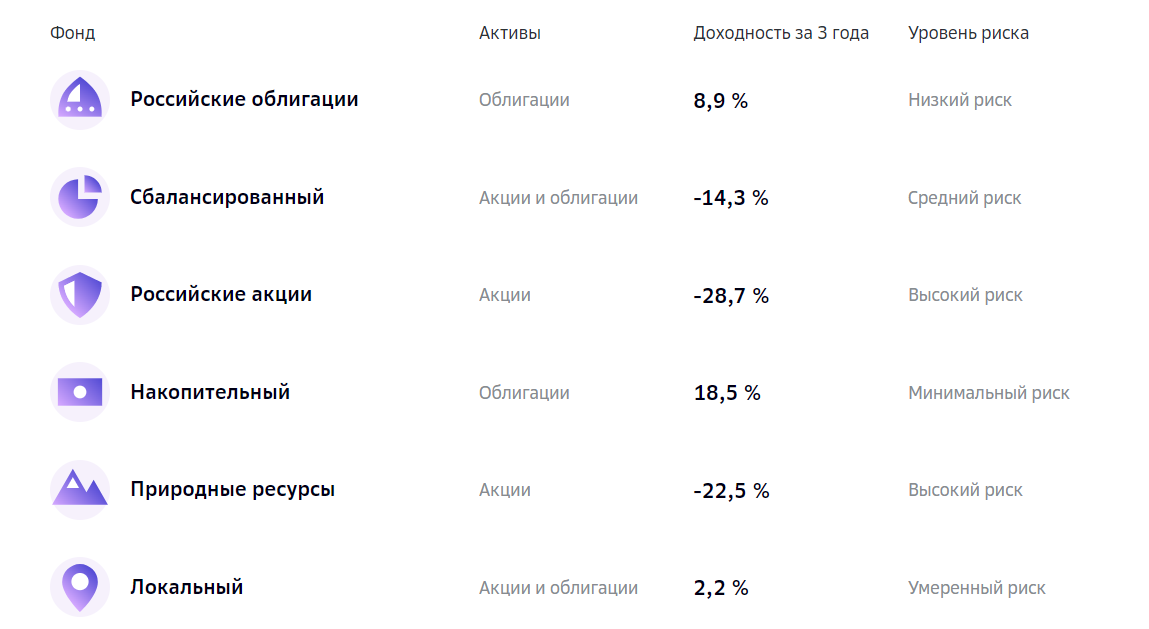Click the Уровень риска column header
Viewport: 1149px width, 629px height.
[968, 33]
